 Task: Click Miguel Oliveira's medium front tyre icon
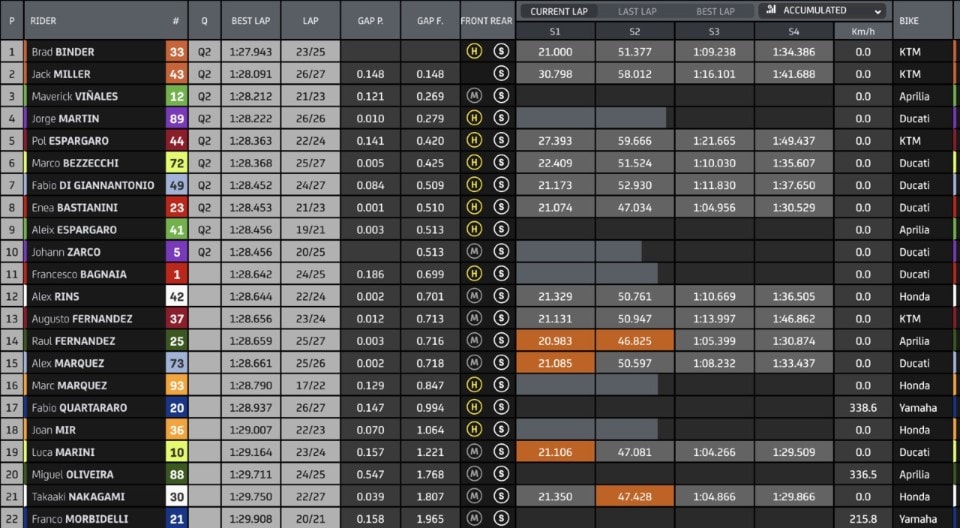click(x=474, y=474)
